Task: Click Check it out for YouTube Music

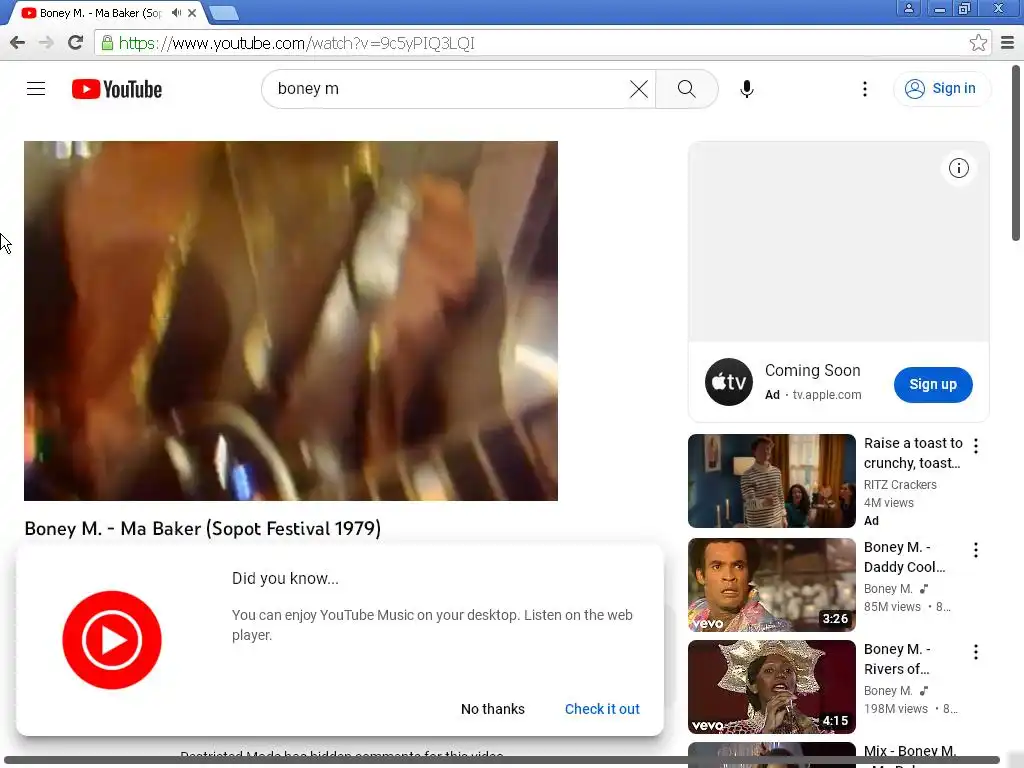Action: (x=602, y=709)
